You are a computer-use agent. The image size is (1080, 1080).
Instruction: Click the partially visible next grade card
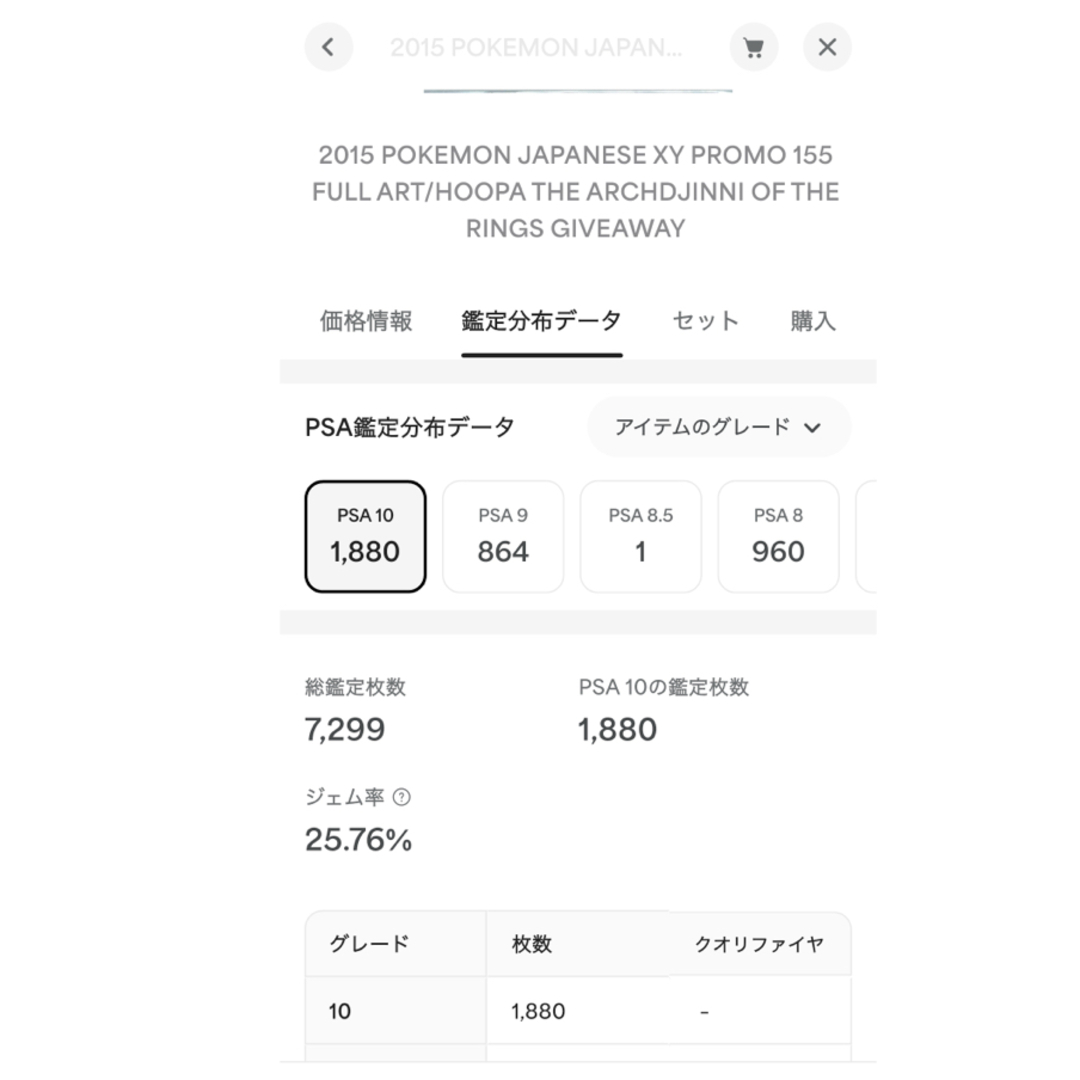point(866,536)
